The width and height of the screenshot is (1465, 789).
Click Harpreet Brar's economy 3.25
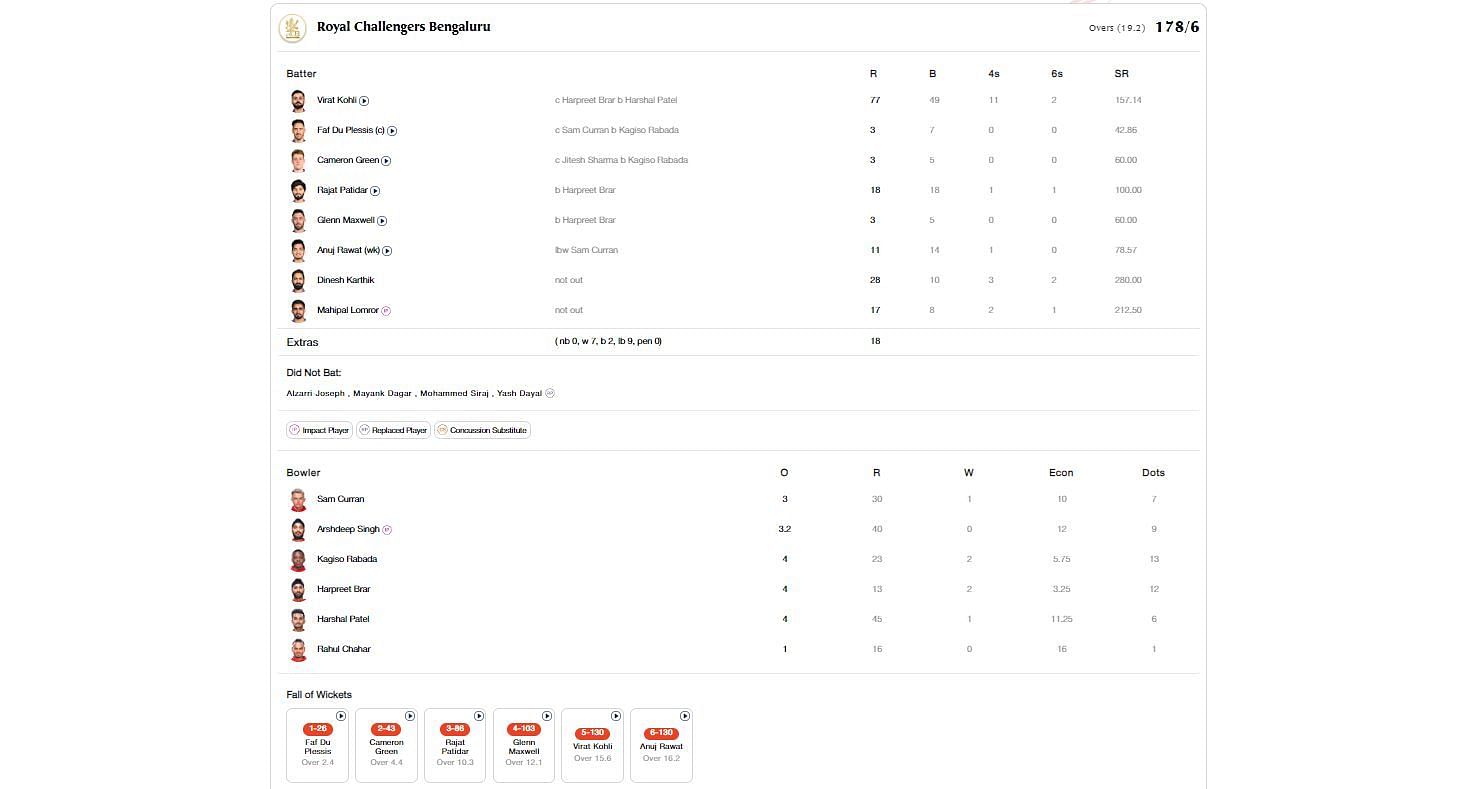(1061, 590)
